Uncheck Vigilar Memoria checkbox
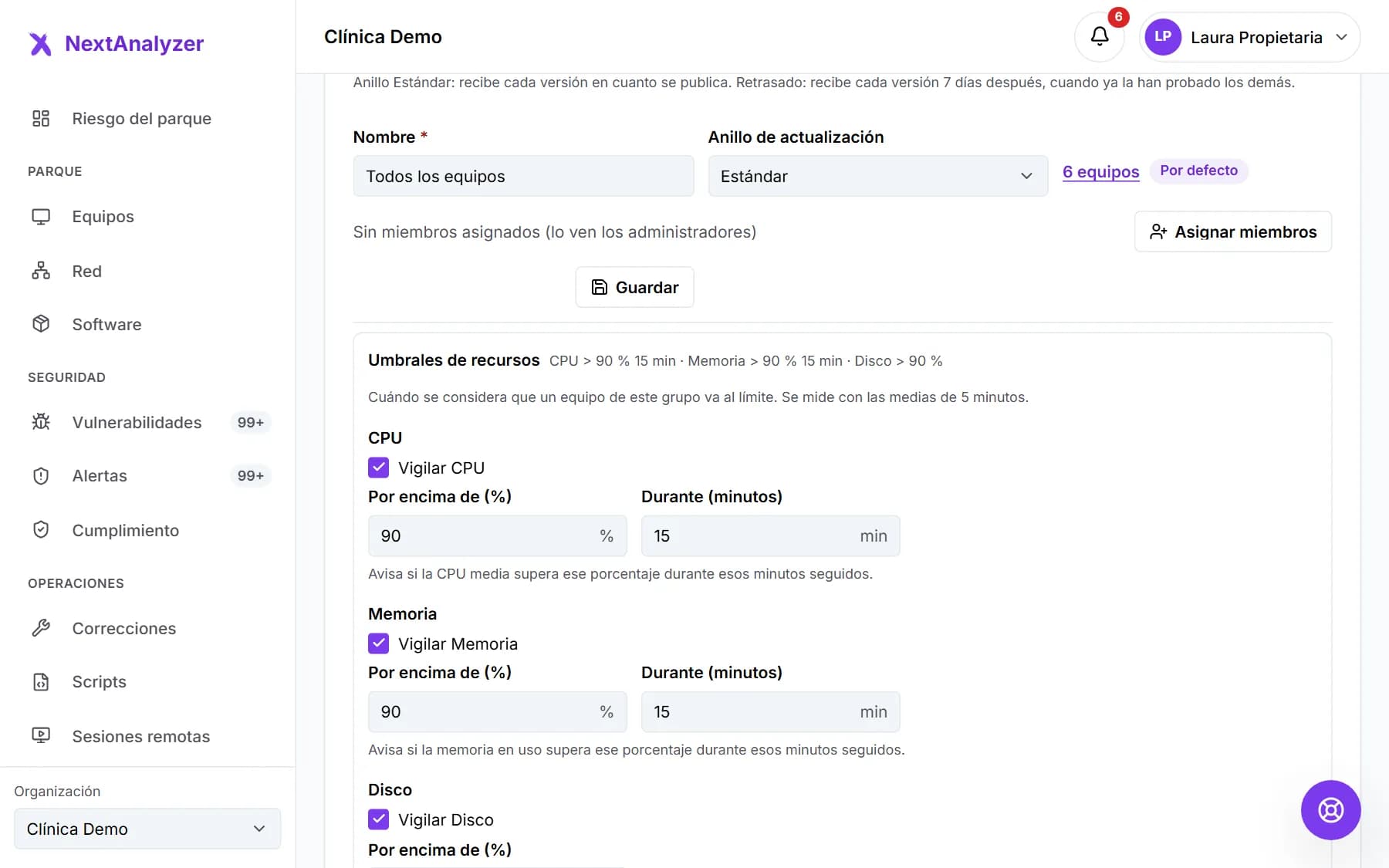 (x=378, y=643)
